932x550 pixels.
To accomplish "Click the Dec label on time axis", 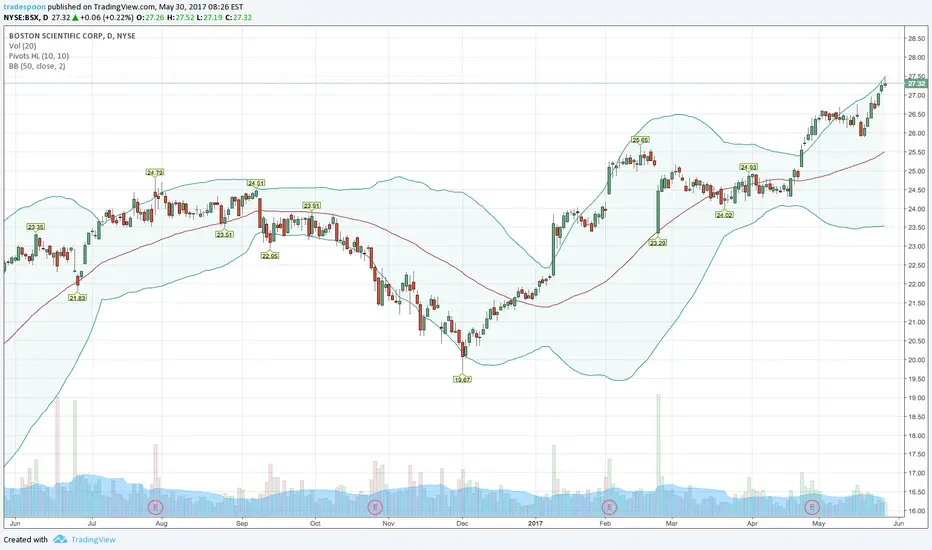I will (462, 524).
